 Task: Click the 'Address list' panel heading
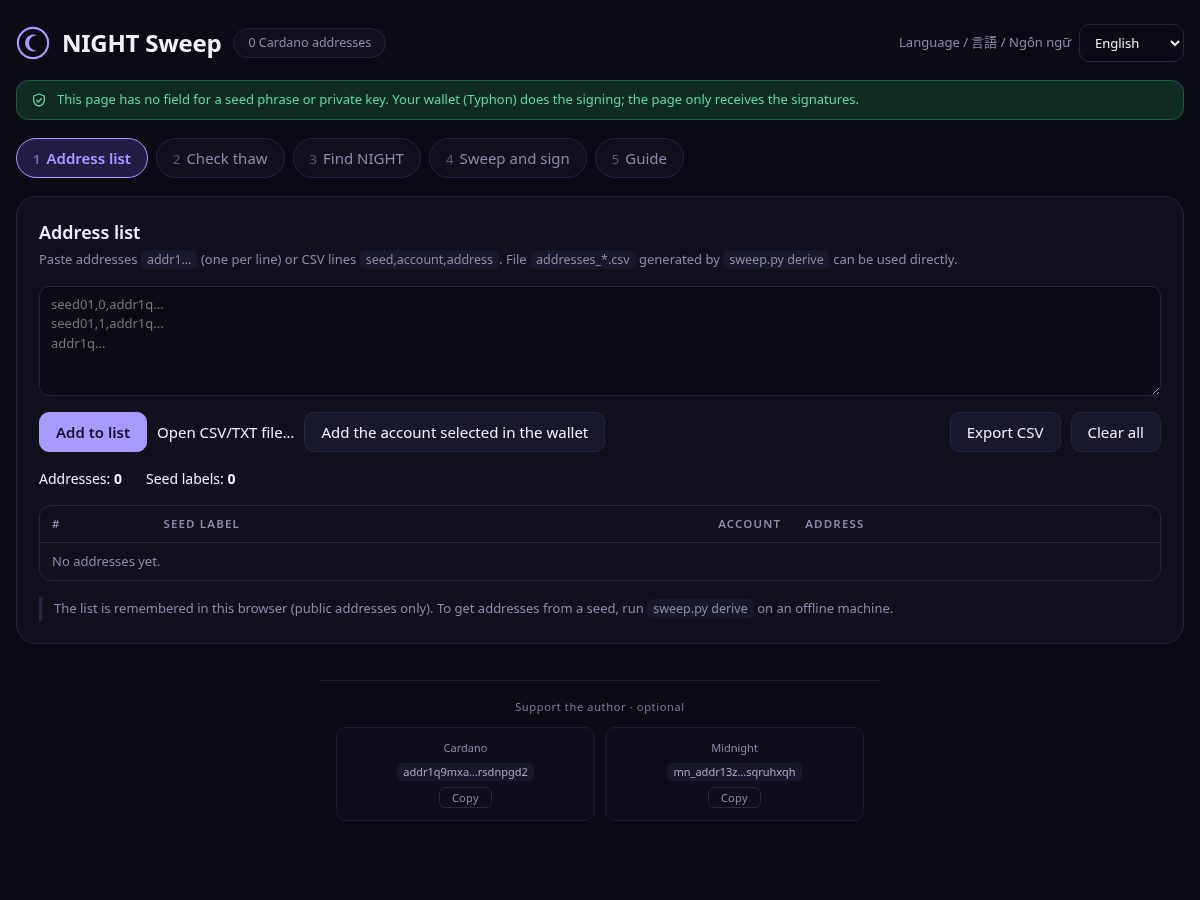point(89,232)
